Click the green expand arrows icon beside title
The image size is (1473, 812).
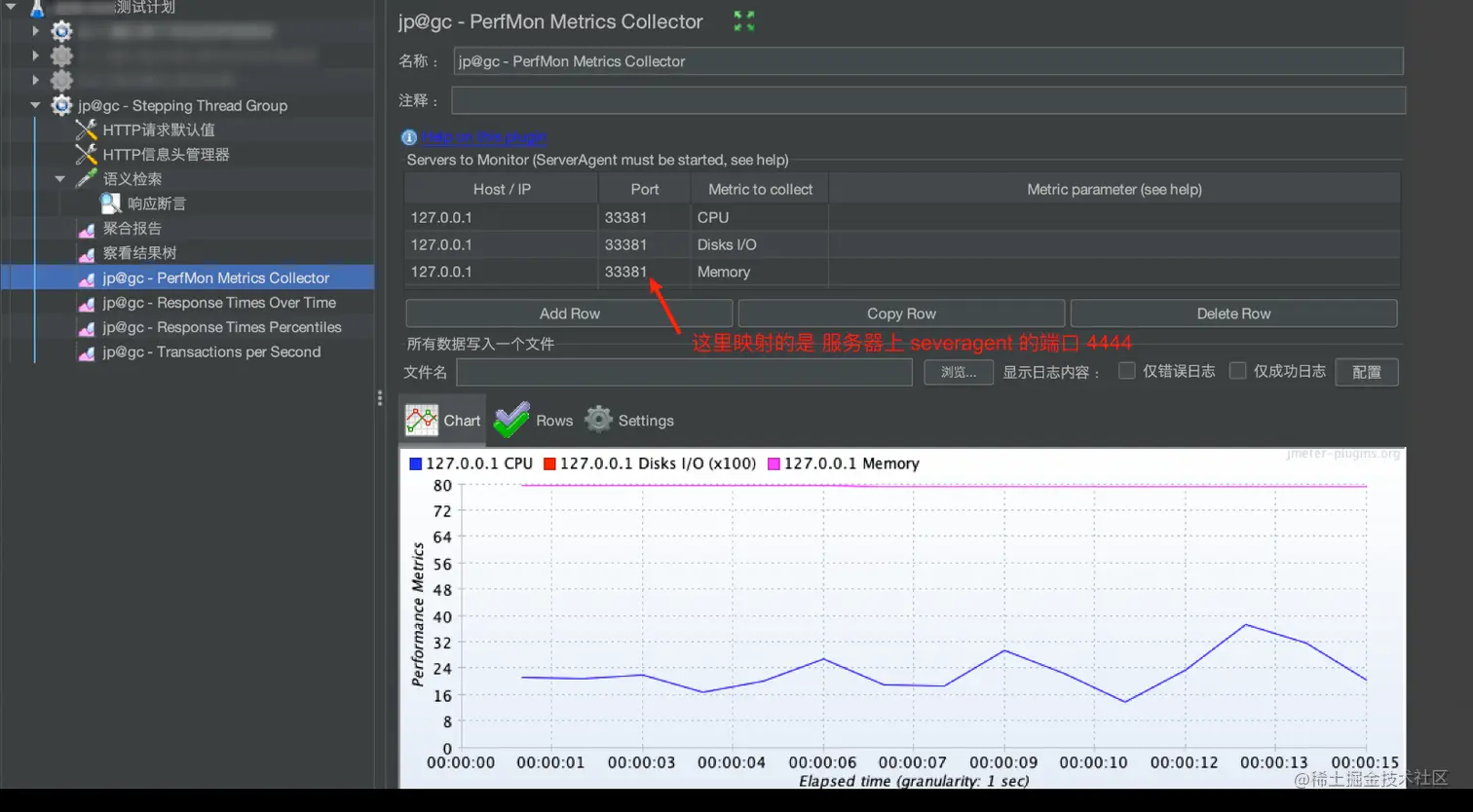(744, 20)
